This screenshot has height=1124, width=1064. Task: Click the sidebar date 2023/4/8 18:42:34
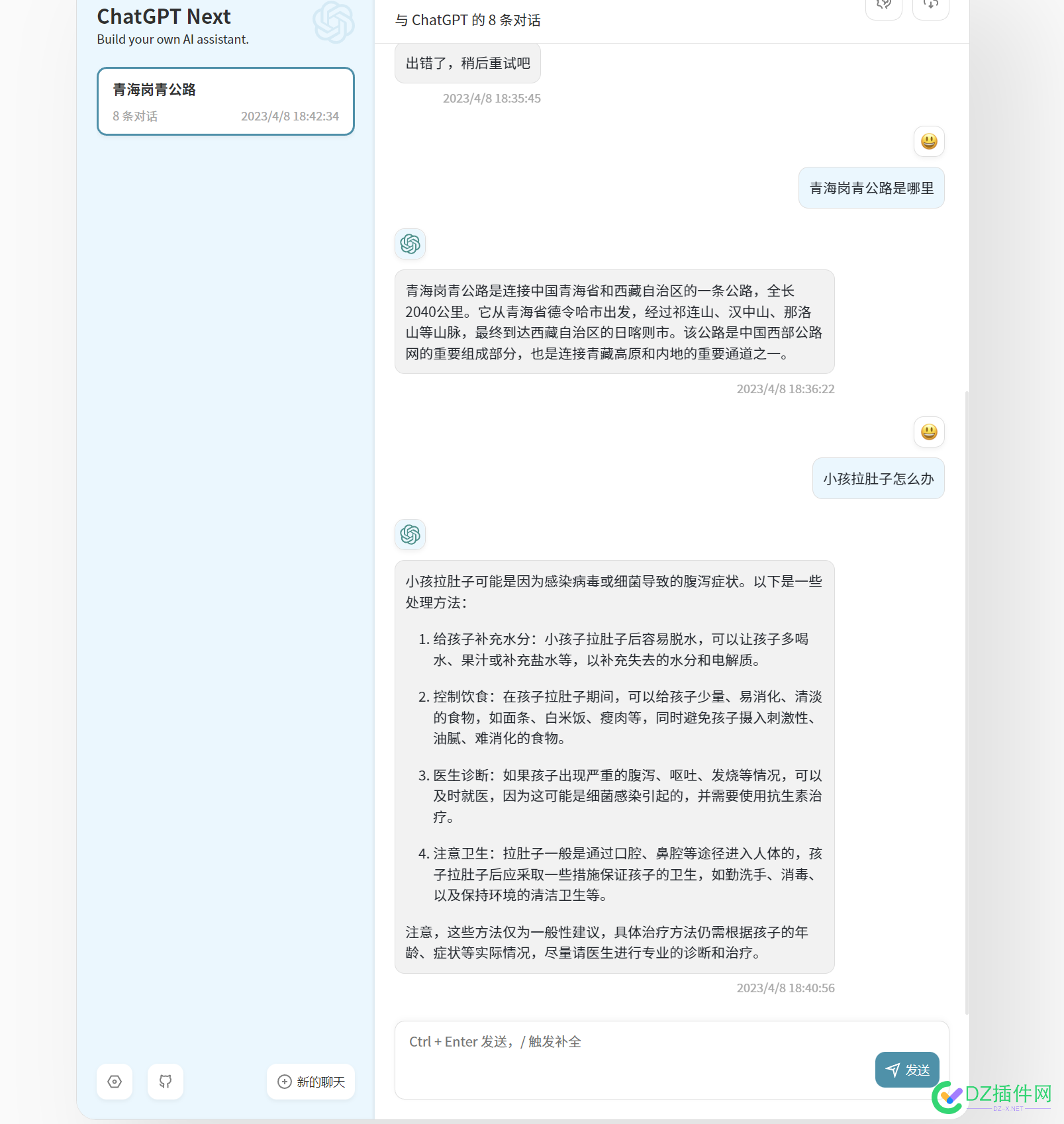click(290, 117)
